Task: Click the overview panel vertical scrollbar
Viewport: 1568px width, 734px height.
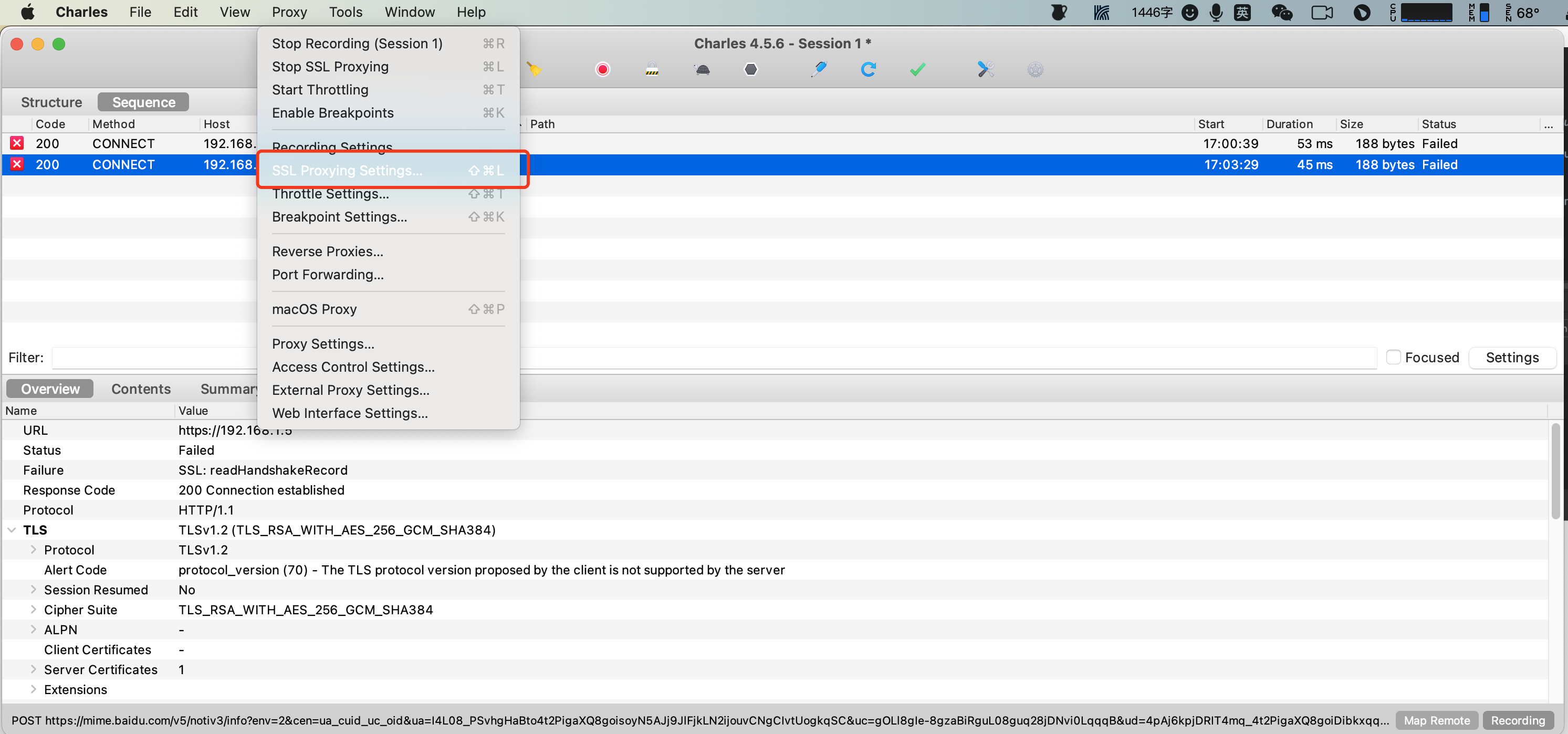Action: click(x=1555, y=471)
